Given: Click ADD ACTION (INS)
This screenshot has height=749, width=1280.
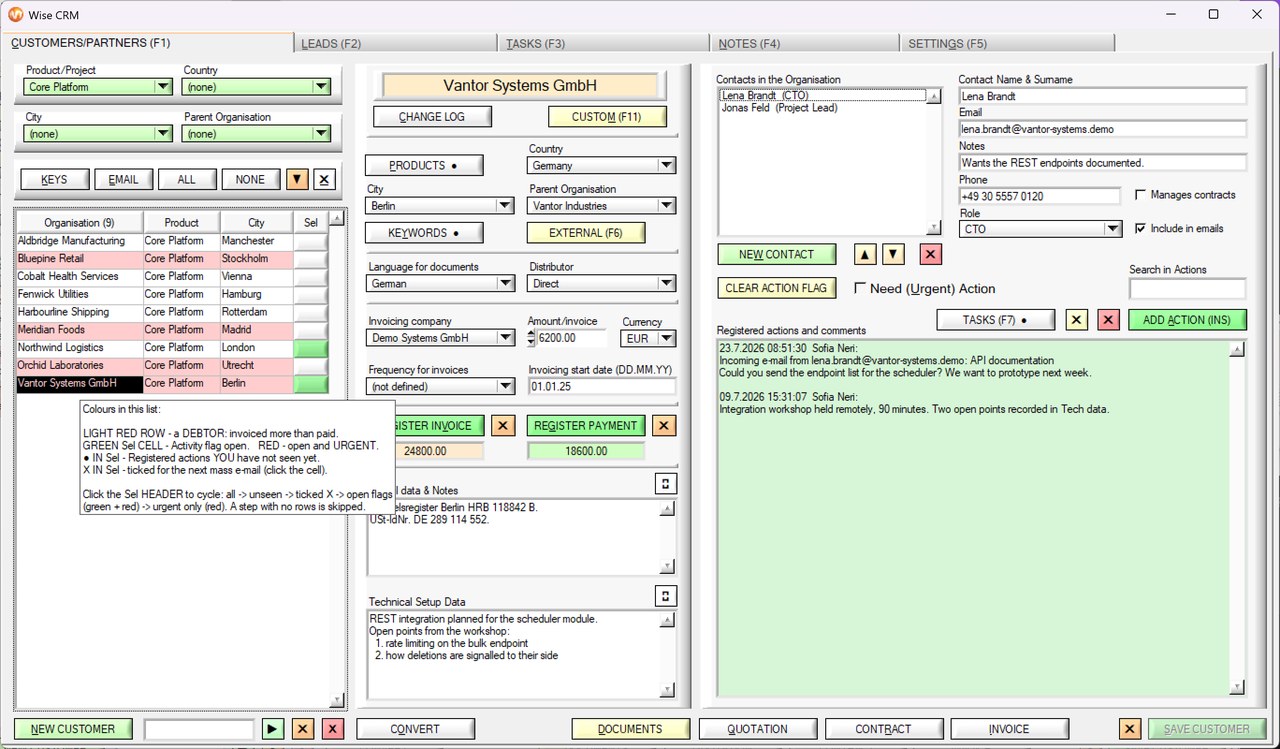Looking at the screenshot, I should (x=1187, y=320).
